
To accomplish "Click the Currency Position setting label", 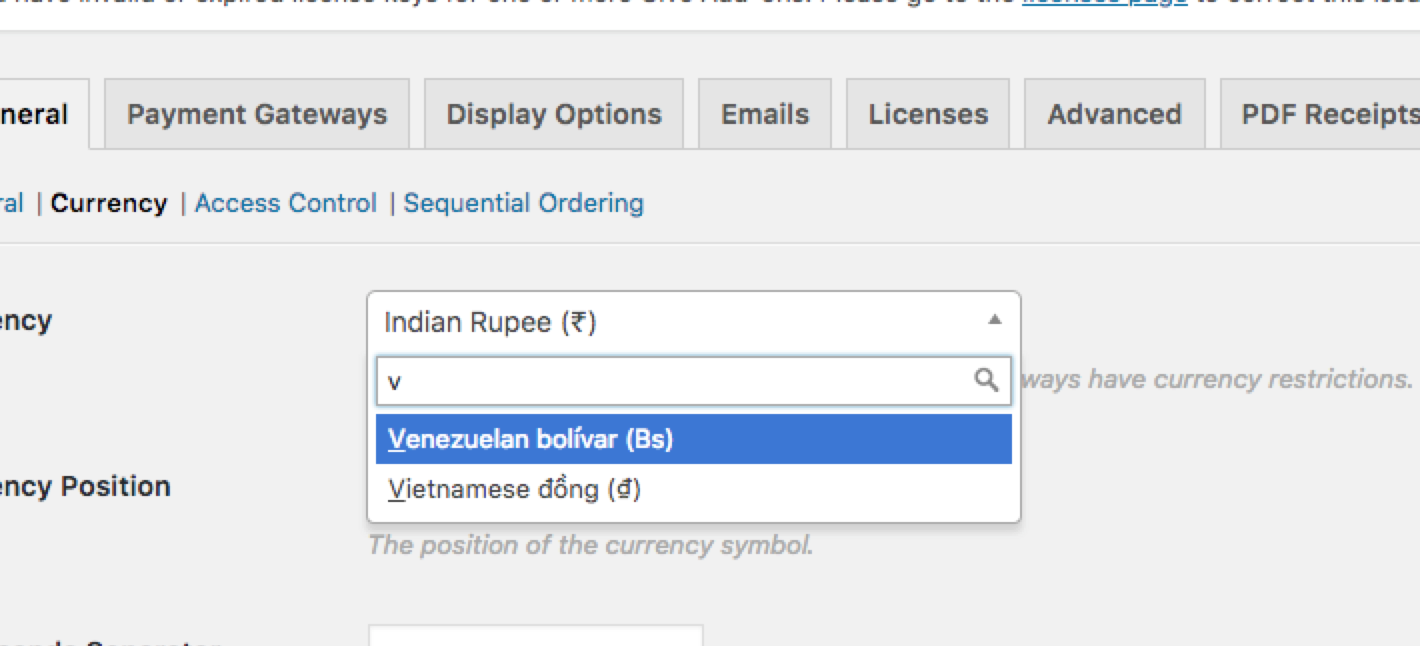I will (85, 487).
